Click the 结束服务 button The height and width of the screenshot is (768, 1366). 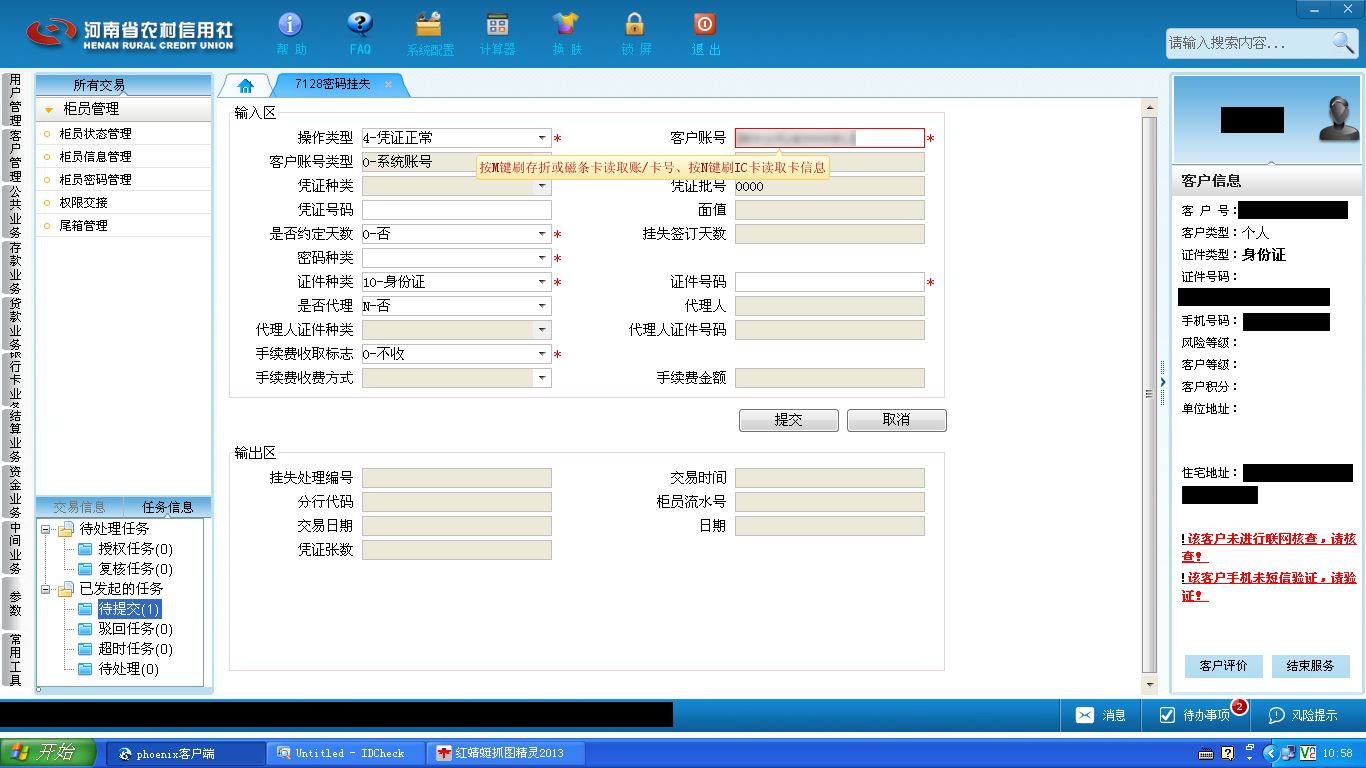tap(1311, 666)
